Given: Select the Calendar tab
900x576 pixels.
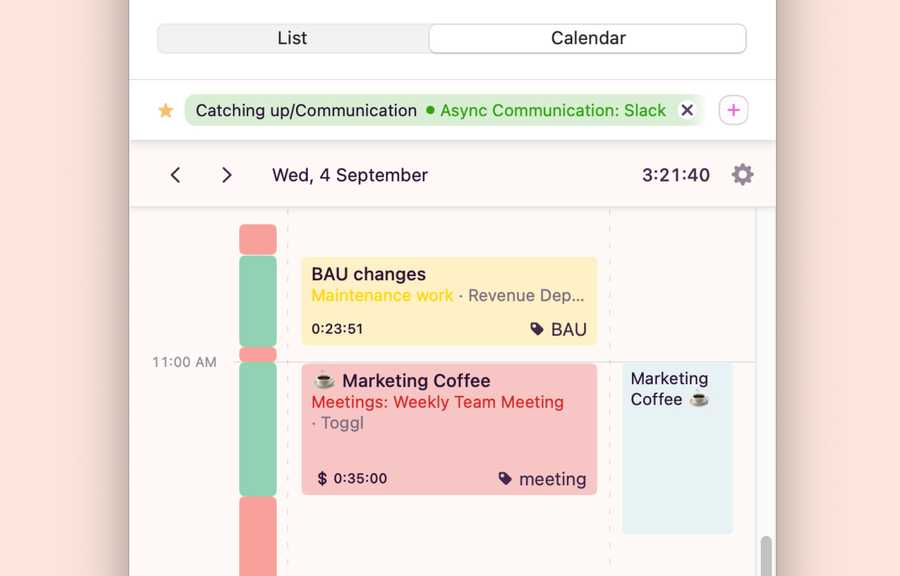Looking at the screenshot, I should click(587, 38).
